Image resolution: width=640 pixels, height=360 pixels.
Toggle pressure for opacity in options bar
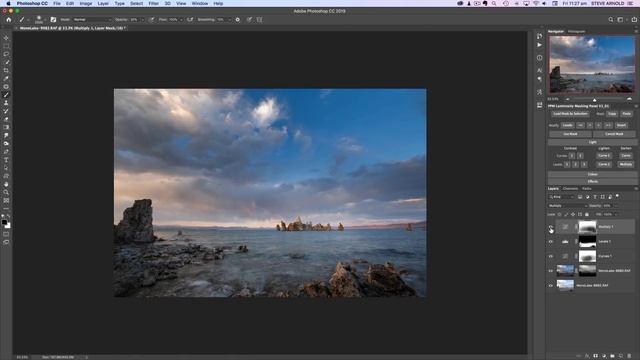[151, 20]
